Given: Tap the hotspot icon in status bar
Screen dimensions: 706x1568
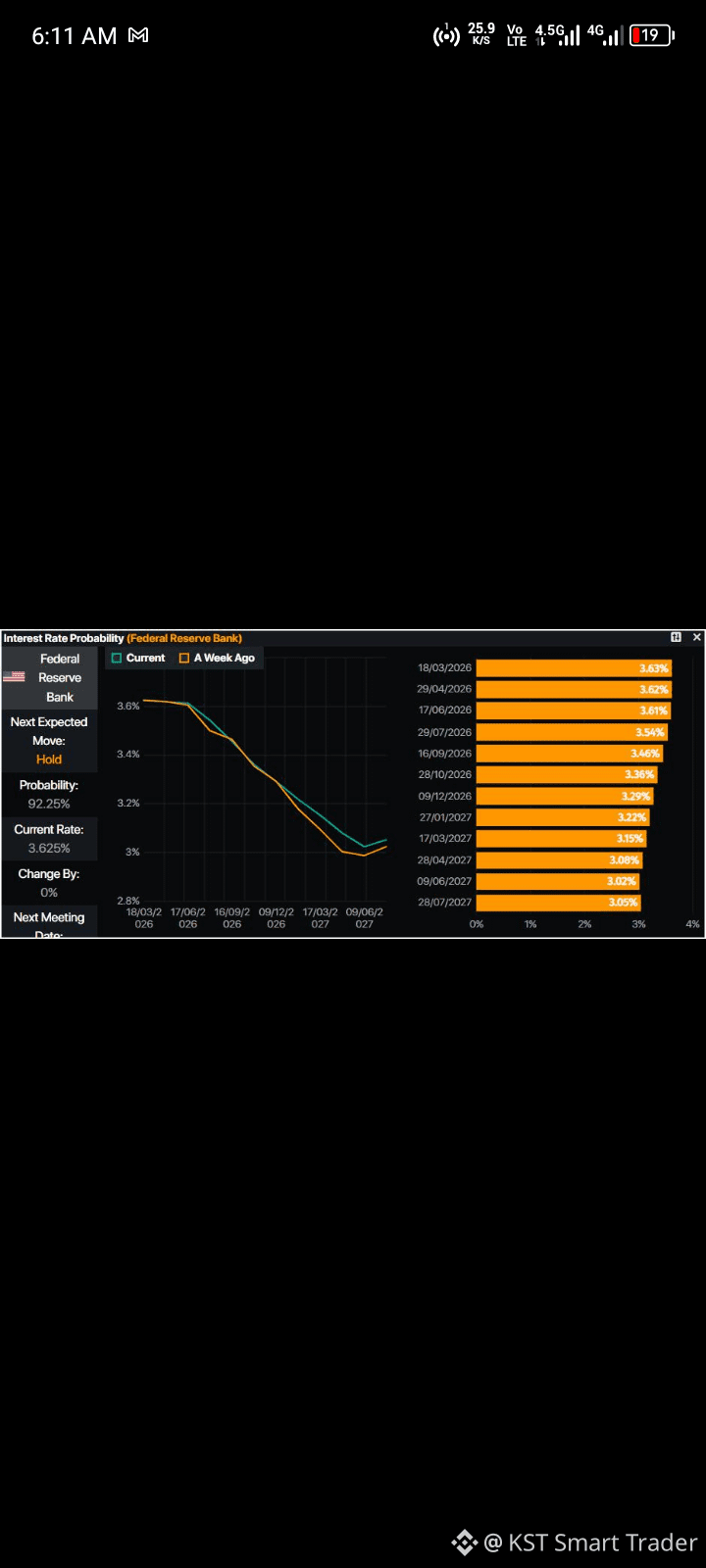Looking at the screenshot, I should tap(446, 36).
